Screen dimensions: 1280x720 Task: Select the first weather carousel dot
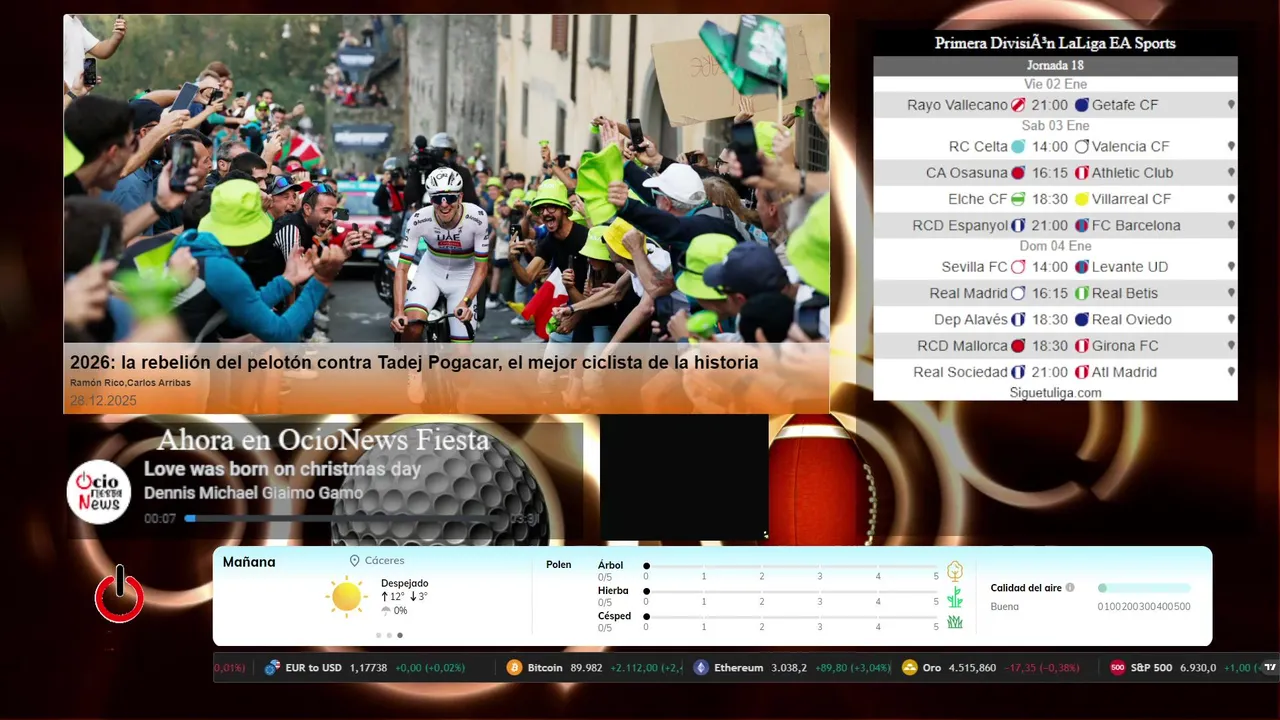(379, 635)
